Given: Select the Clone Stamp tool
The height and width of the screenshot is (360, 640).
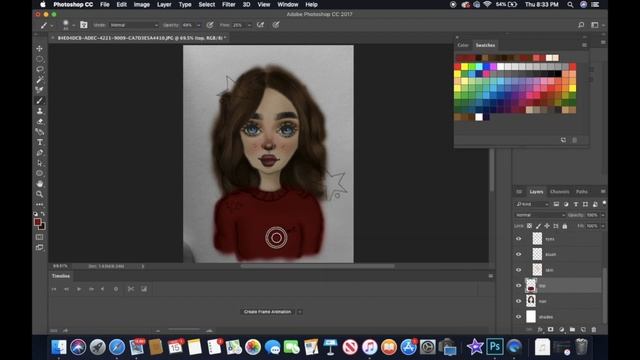Looking at the screenshot, I should (40, 111).
